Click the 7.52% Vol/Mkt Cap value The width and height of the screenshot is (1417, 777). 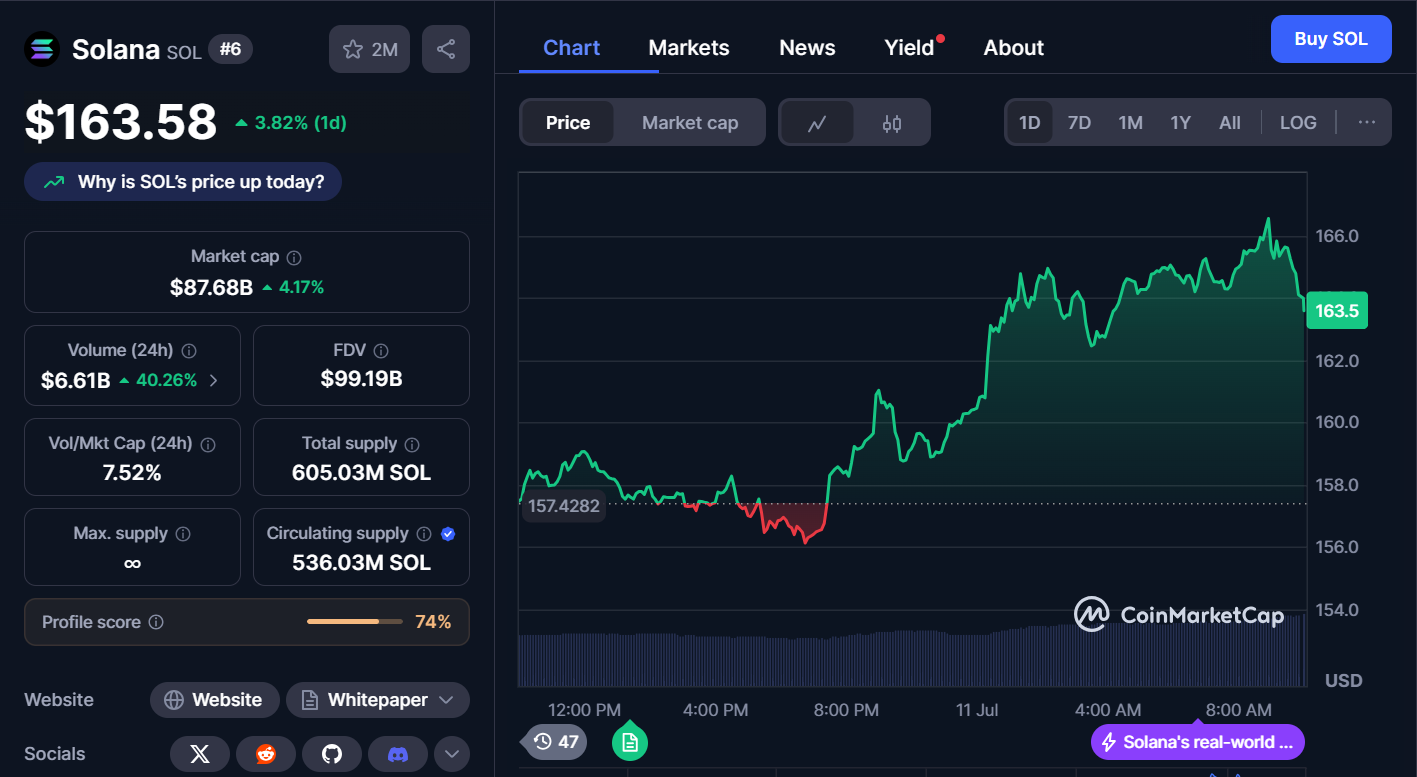click(x=132, y=472)
